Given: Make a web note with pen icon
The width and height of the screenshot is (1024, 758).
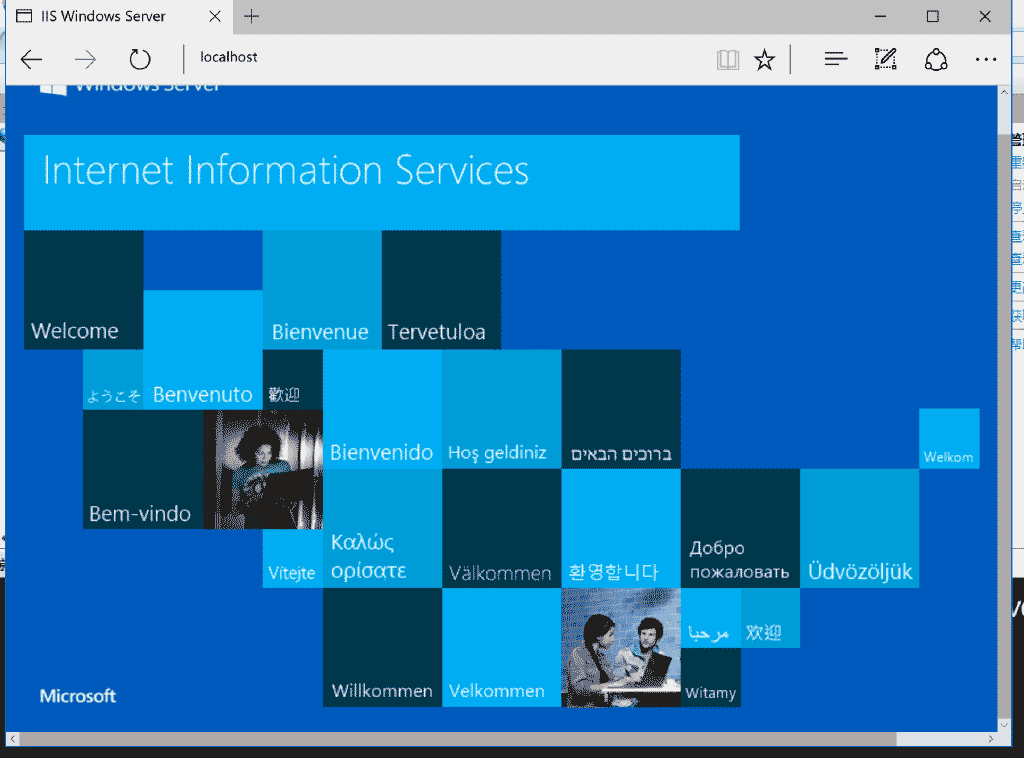Looking at the screenshot, I should [x=886, y=59].
